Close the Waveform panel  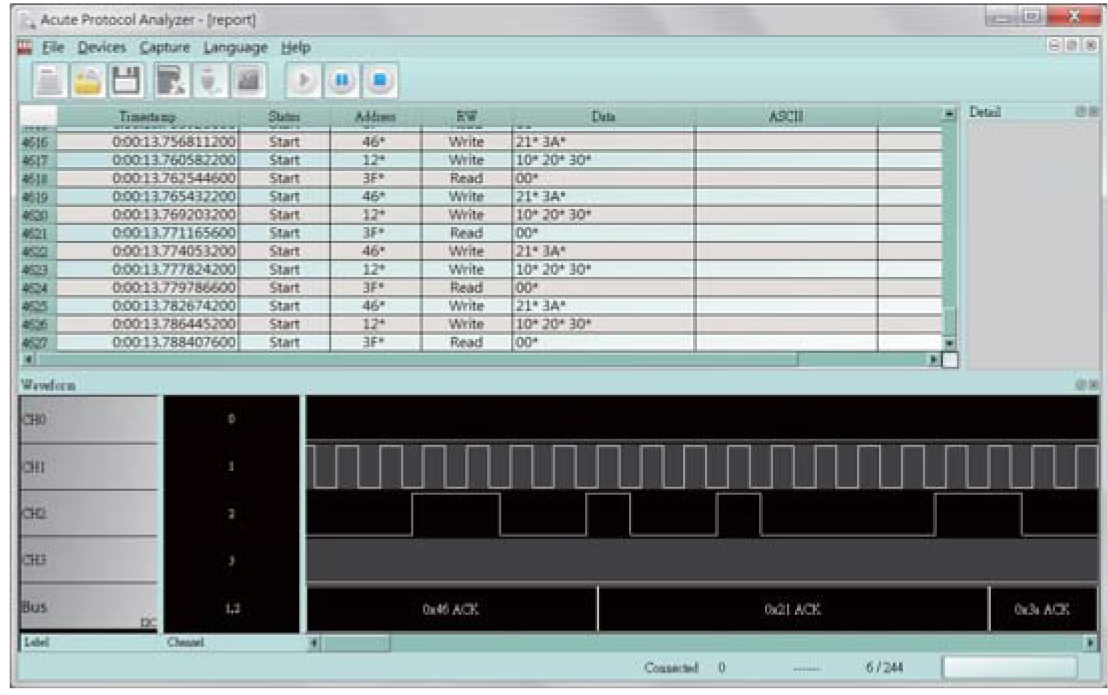click(1094, 385)
